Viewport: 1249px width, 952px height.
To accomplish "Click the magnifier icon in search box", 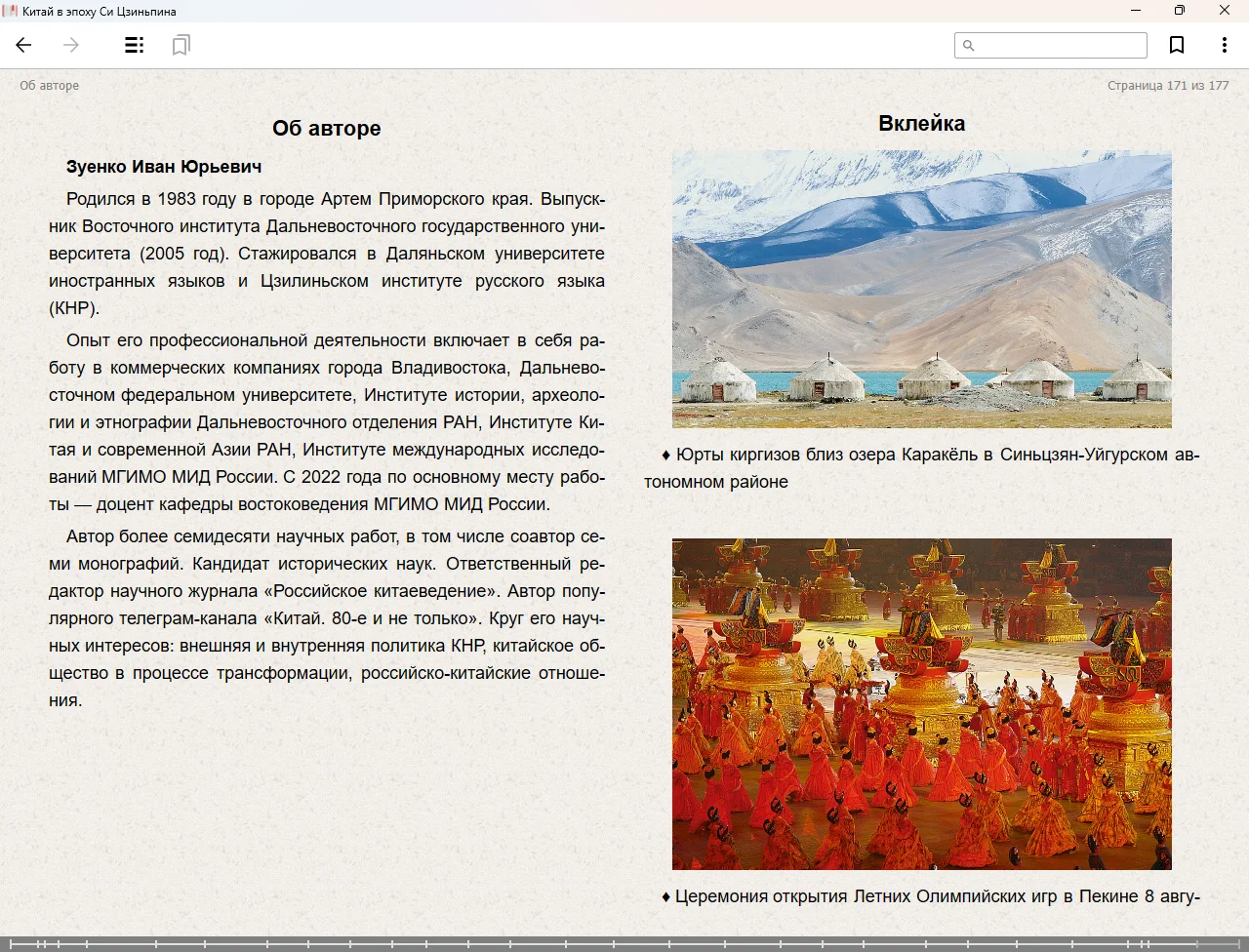I will click(969, 45).
